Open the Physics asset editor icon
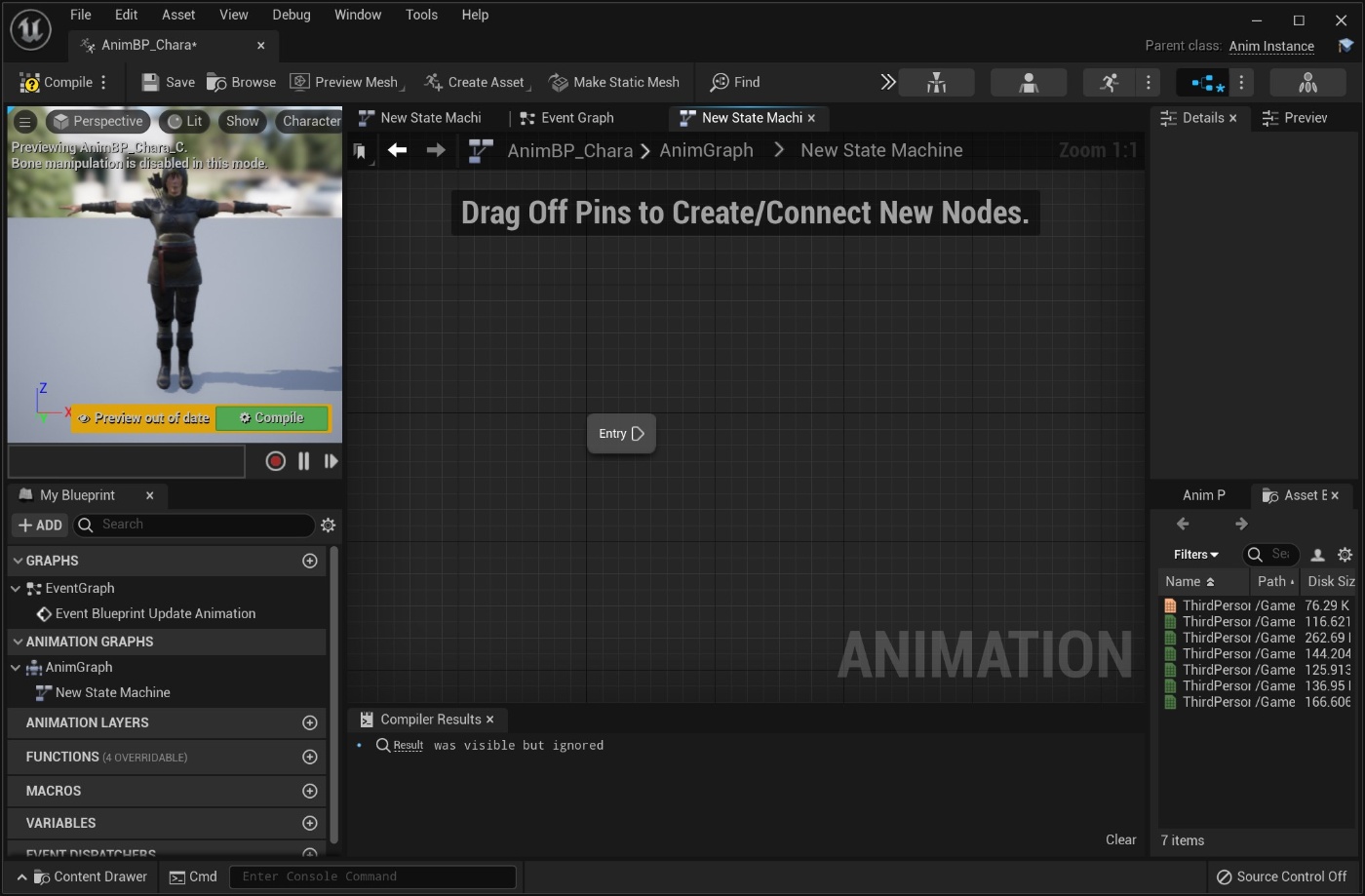 (x=1307, y=82)
